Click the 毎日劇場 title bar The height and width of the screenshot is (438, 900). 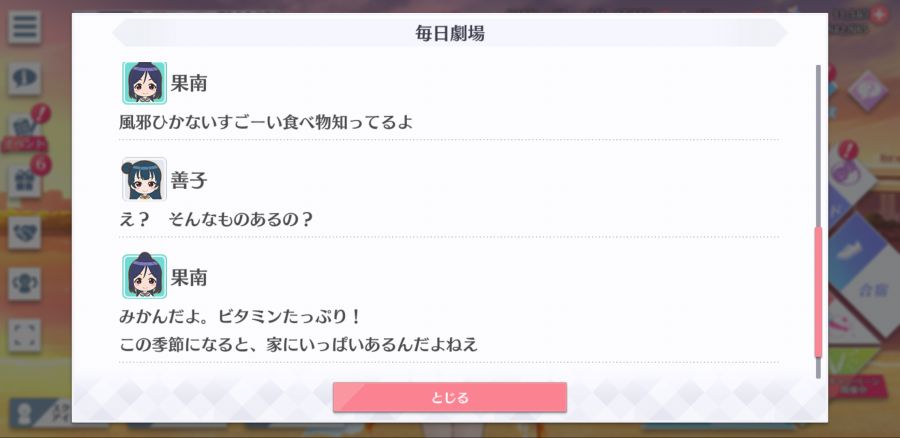450,33
